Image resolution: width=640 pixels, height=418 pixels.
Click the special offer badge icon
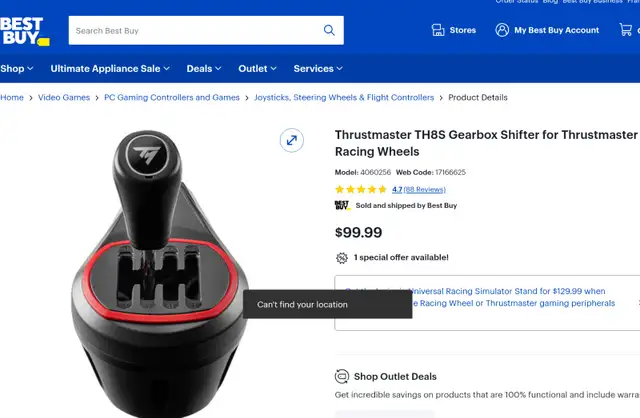342,258
